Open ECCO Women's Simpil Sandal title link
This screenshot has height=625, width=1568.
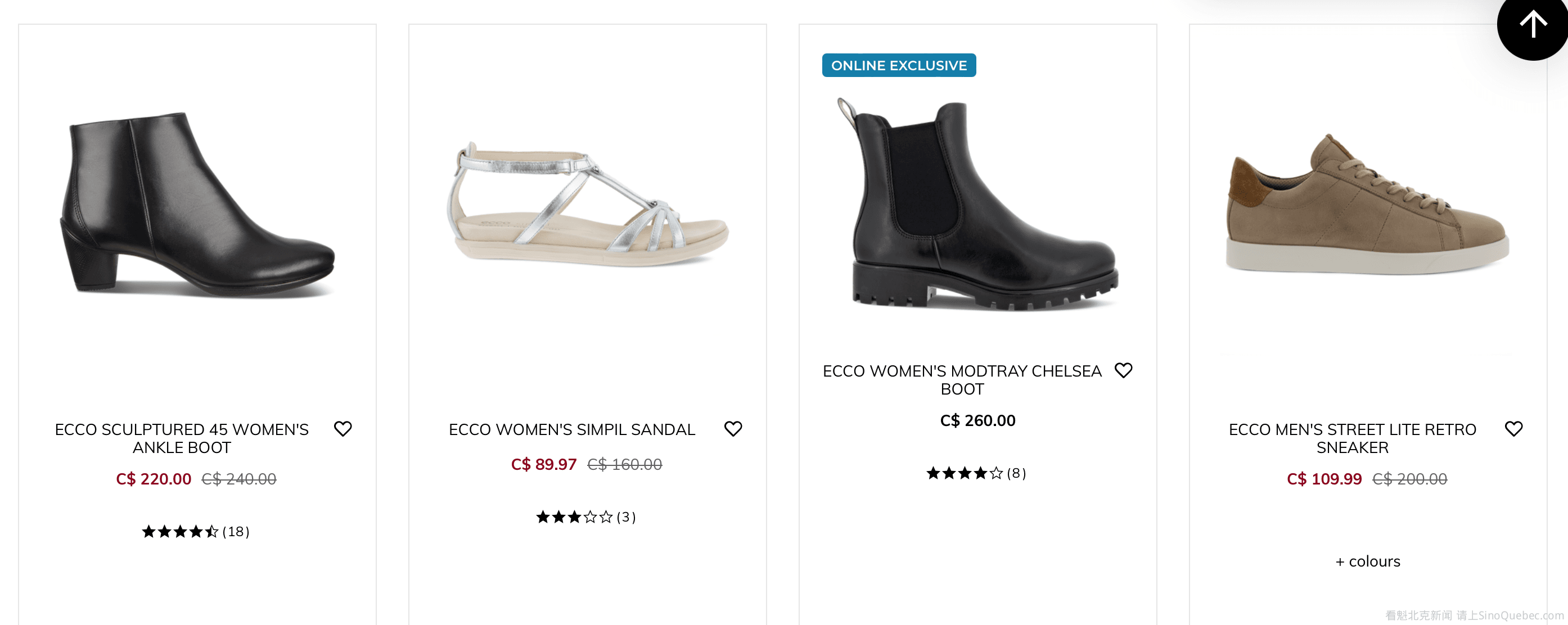pos(571,429)
